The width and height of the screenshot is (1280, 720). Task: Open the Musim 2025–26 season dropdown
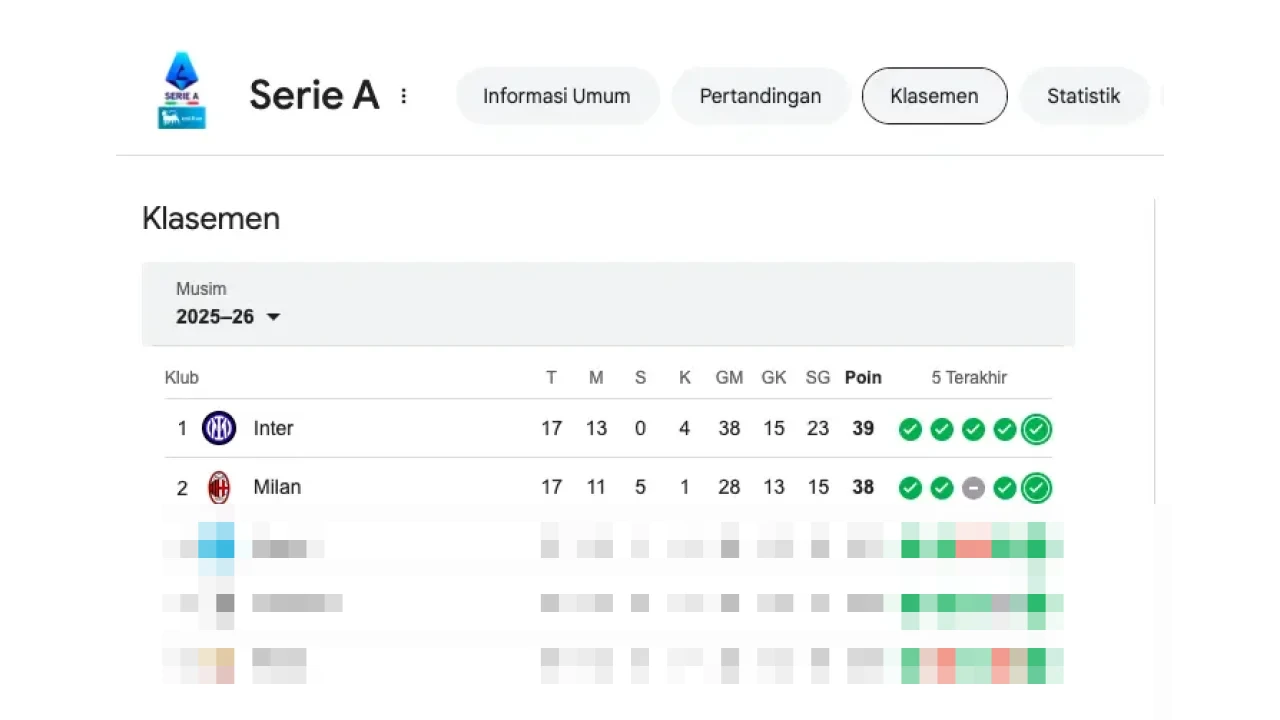pos(229,317)
